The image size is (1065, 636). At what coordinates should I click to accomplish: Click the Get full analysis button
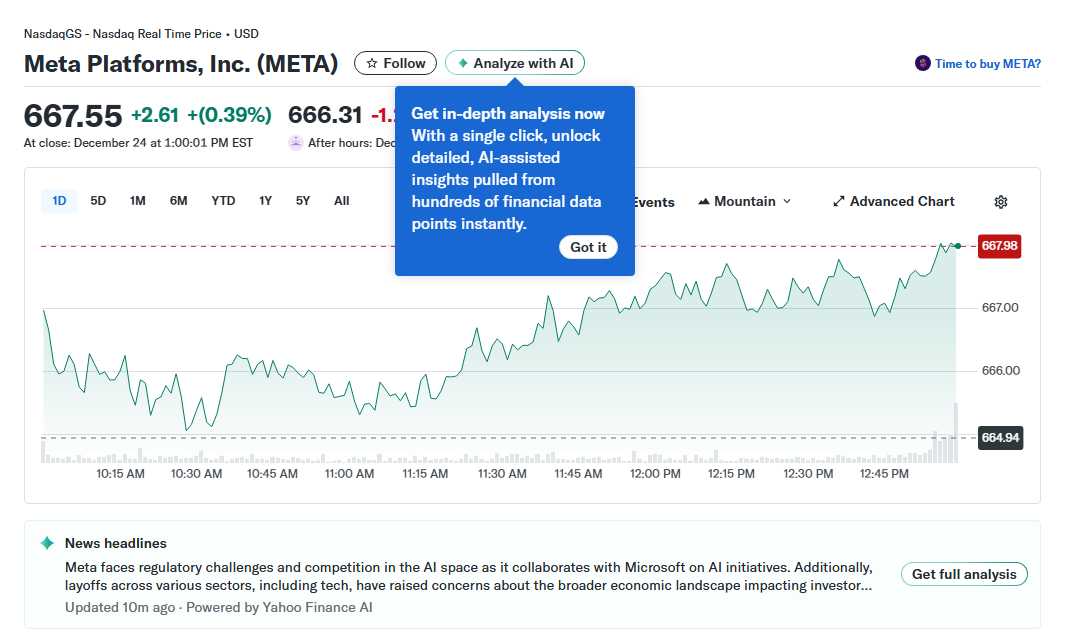(x=963, y=574)
